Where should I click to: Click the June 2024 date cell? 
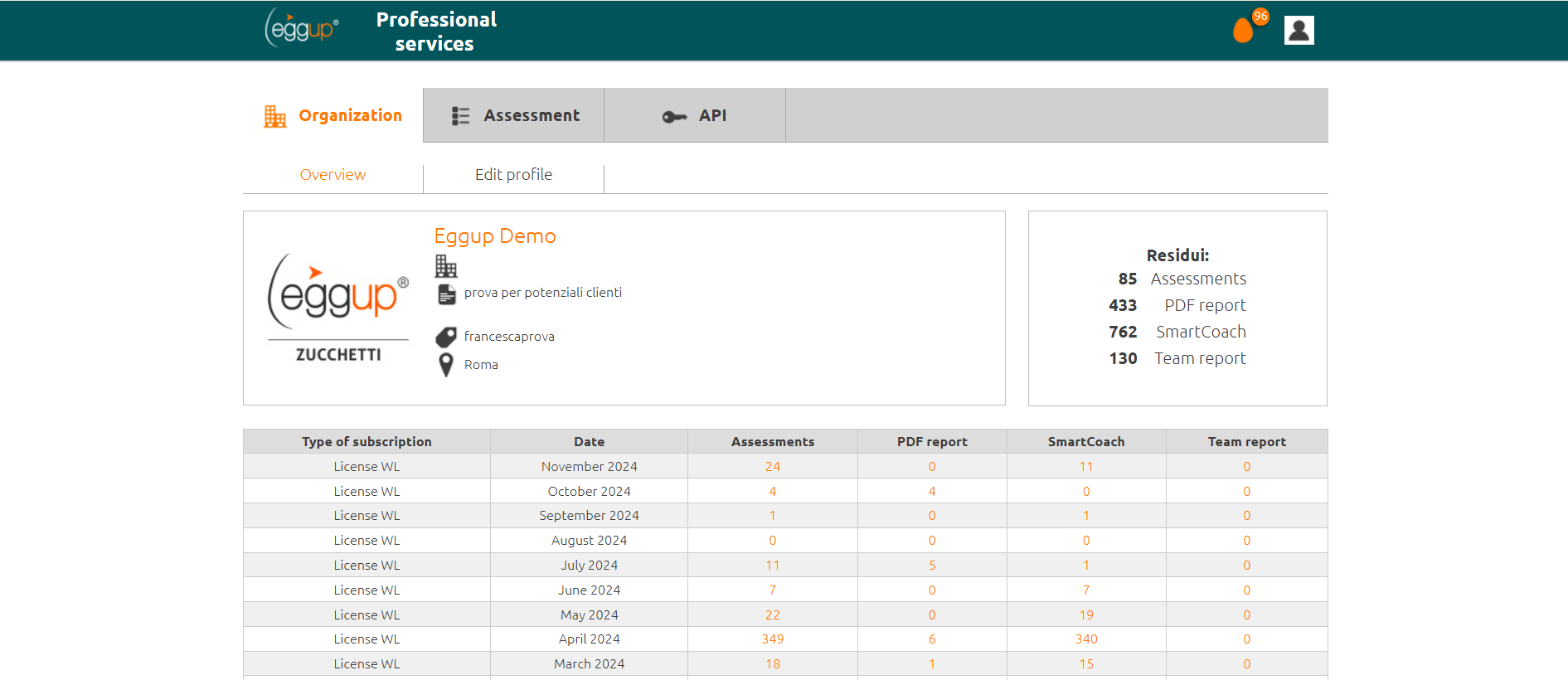(590, 590)
